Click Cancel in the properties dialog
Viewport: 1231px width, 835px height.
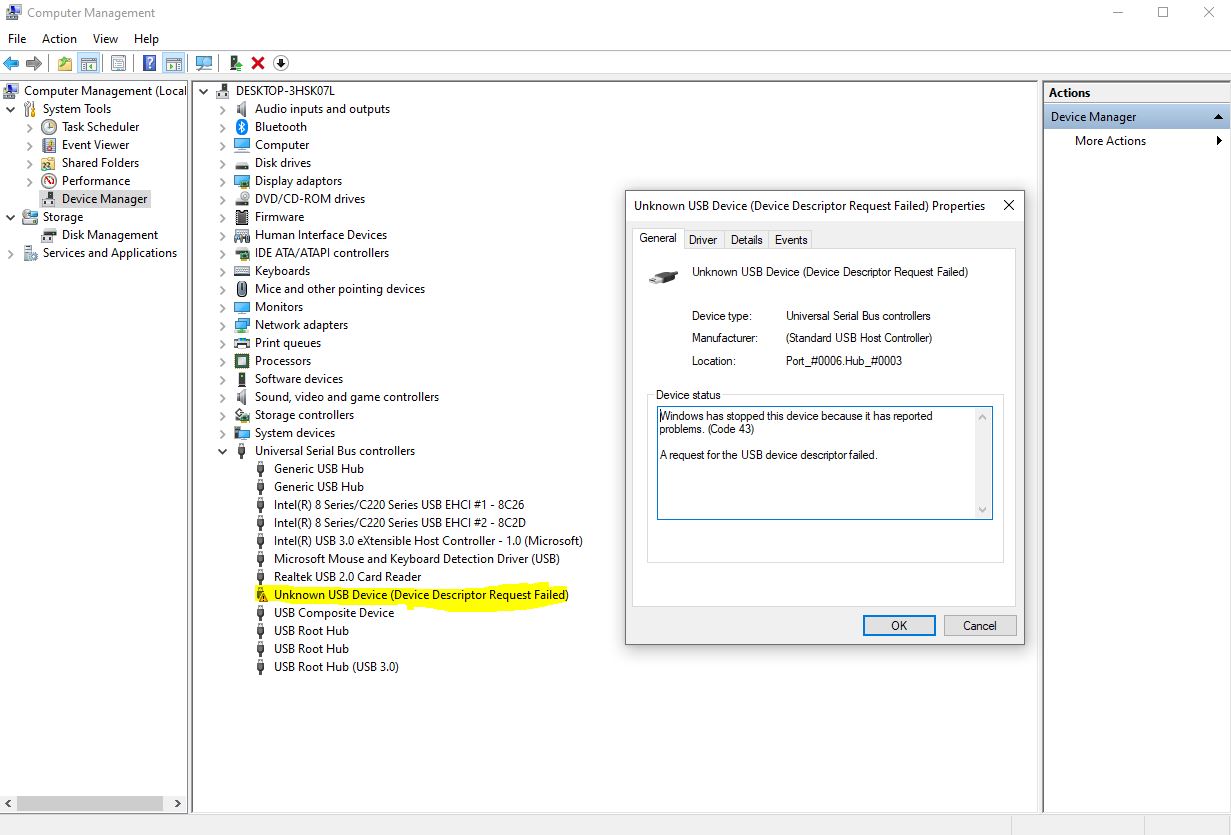point(980,625)
